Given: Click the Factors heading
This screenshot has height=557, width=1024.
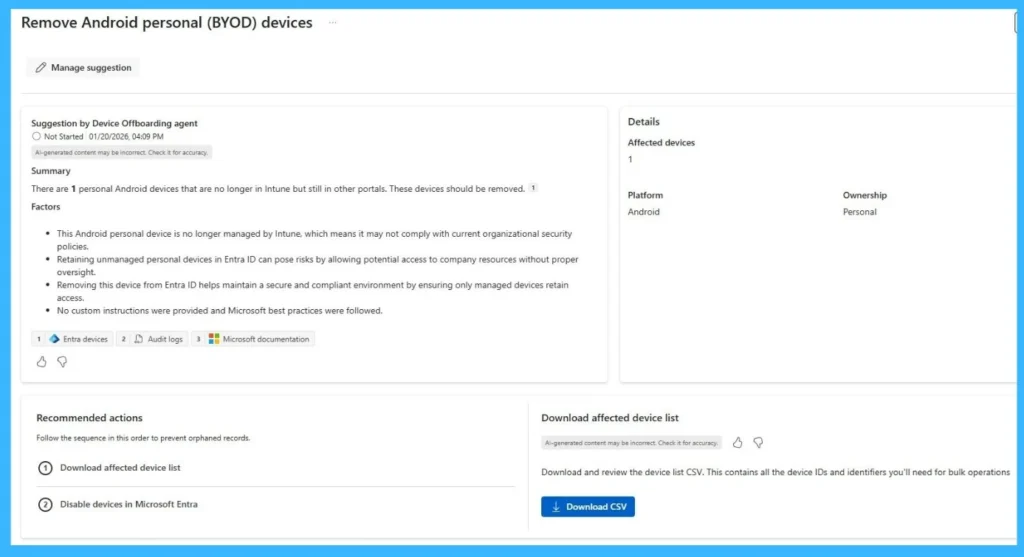Looking at the screenshot, I should [x=46, y=206].
